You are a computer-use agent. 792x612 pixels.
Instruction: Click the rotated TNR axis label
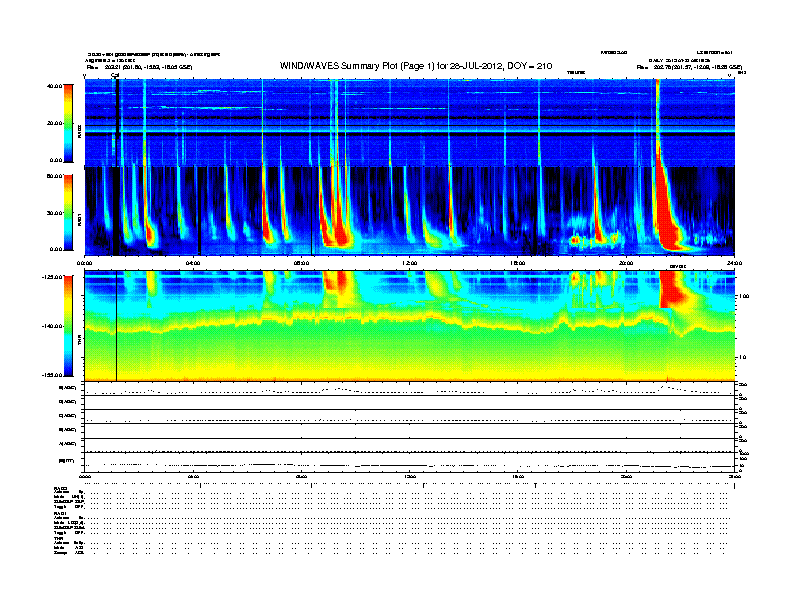tap(80, 342)
